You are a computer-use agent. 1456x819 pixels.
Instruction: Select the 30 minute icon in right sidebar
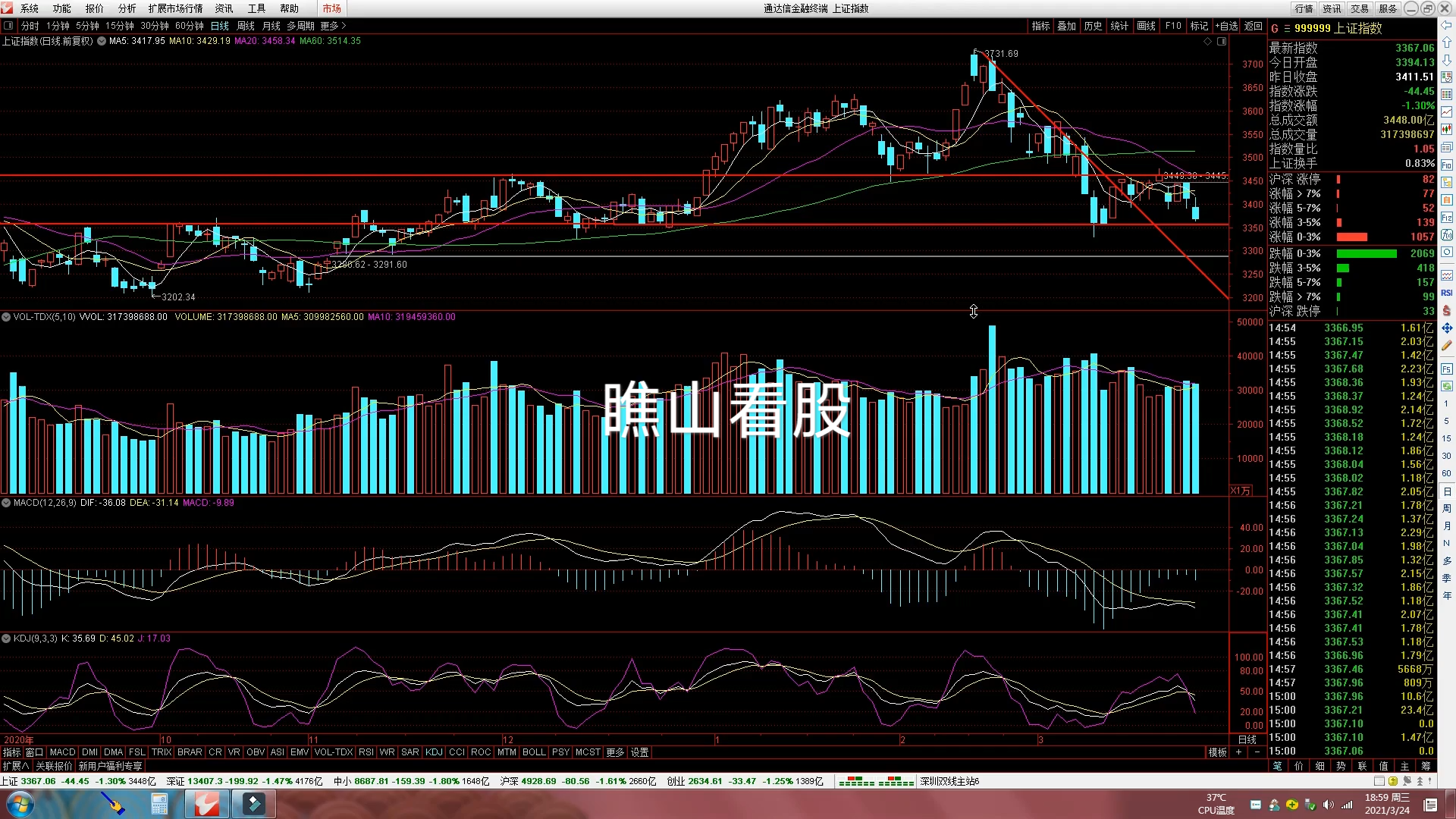pos(1446,456)
